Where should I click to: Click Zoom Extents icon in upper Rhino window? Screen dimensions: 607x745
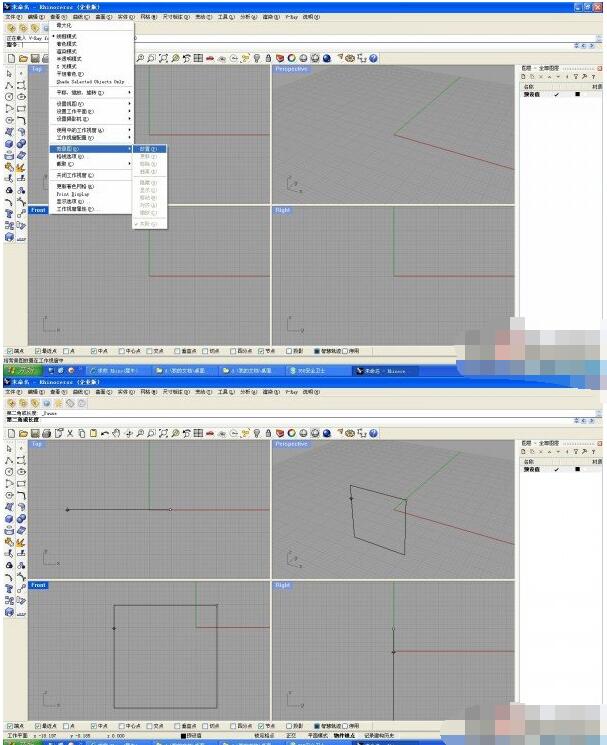pos(163,58)
